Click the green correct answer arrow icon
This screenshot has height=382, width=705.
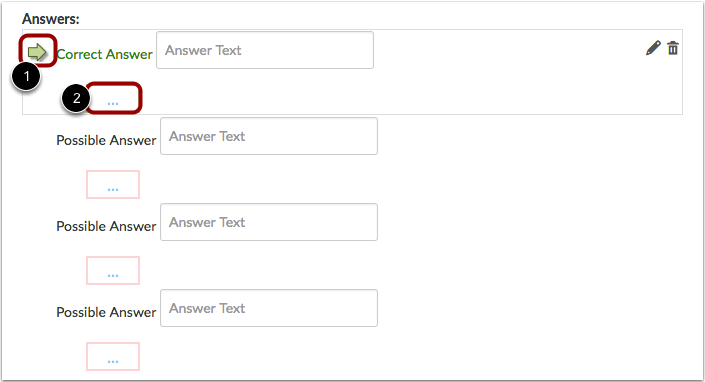(37, 52)
